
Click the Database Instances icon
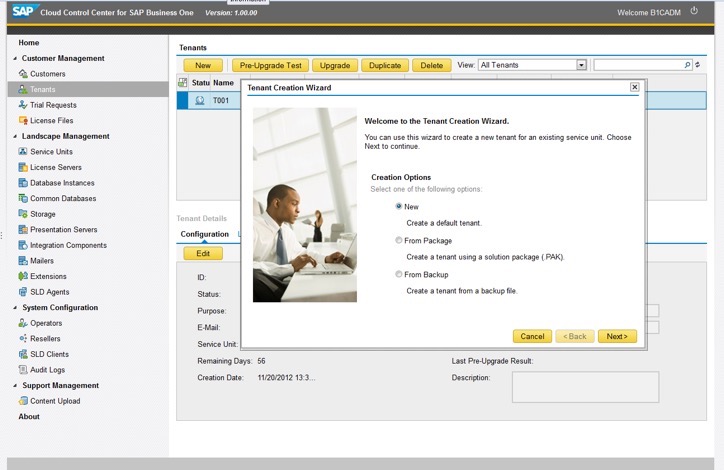pos(23,183)
